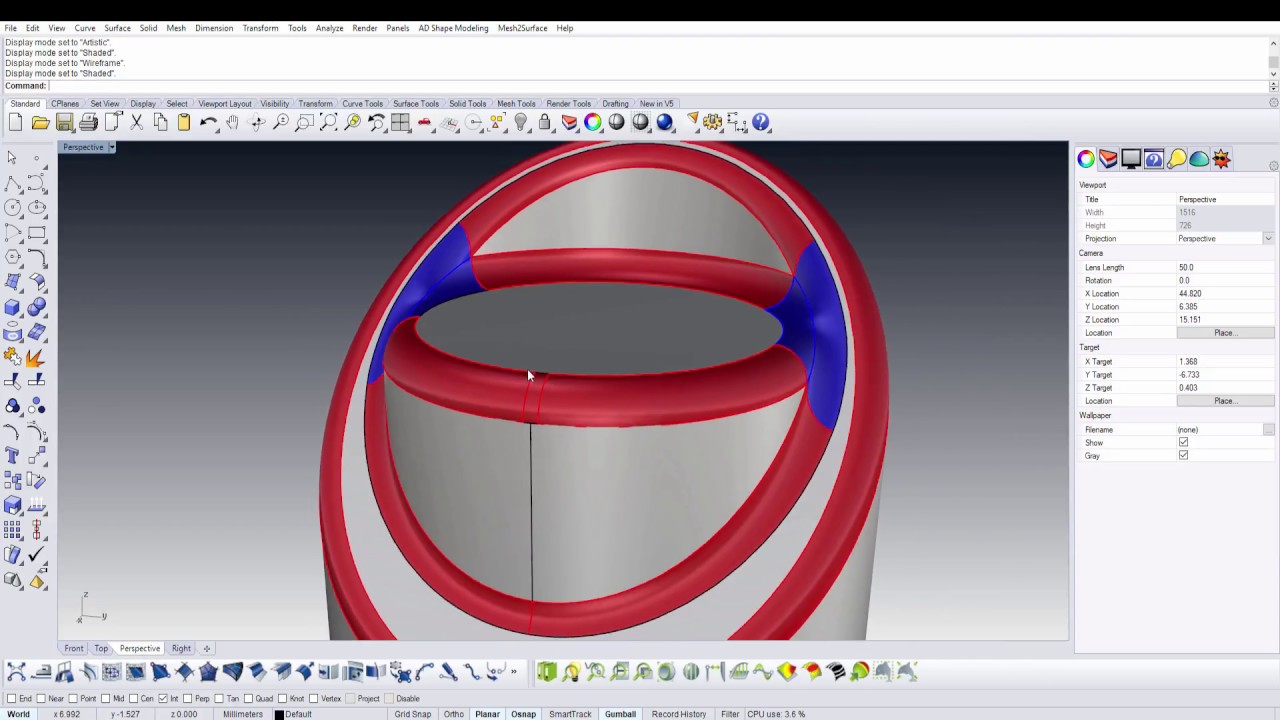Click the Cut scissors icon
Screen dimensions: 1280x720
[136, 122]
